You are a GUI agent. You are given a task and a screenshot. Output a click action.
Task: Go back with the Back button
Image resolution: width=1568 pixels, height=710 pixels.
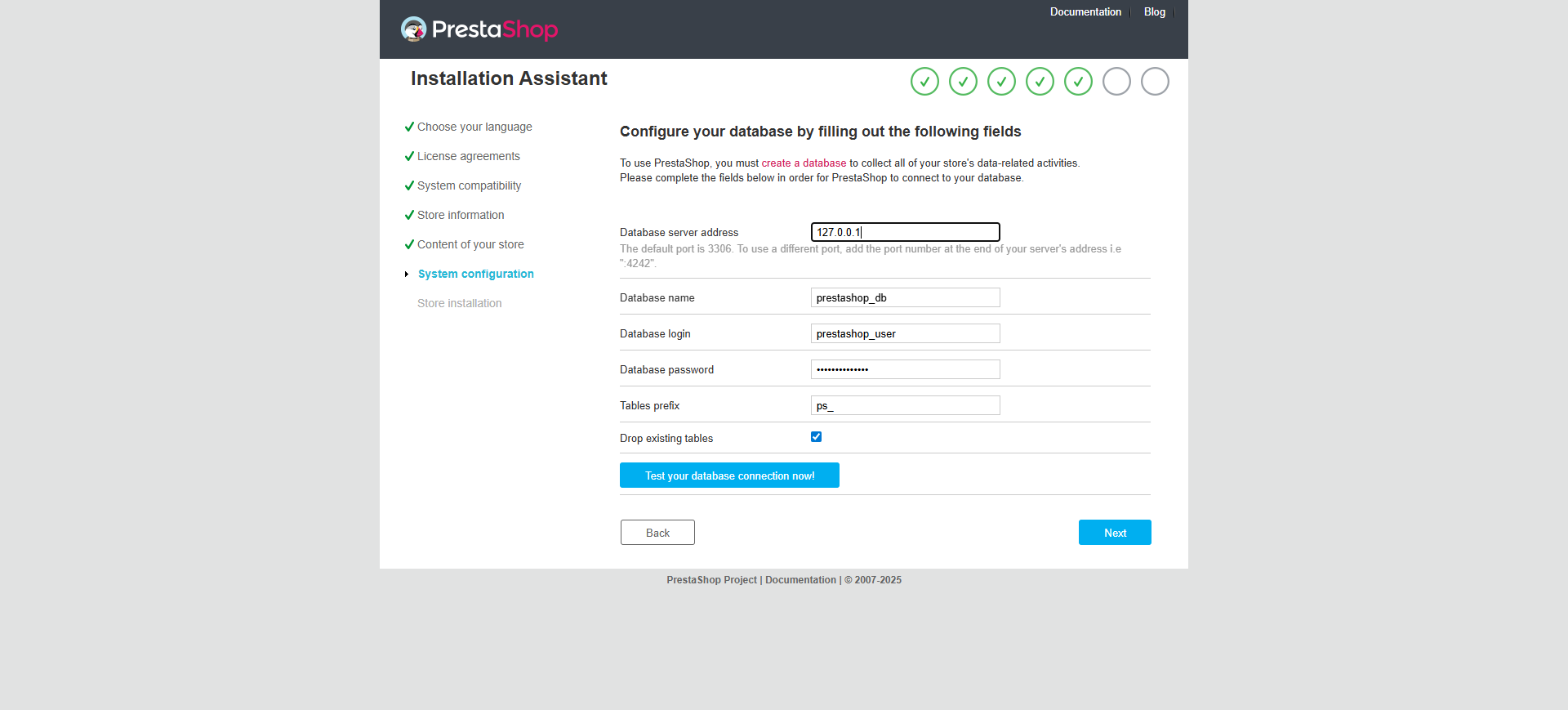tap(657, 533)
